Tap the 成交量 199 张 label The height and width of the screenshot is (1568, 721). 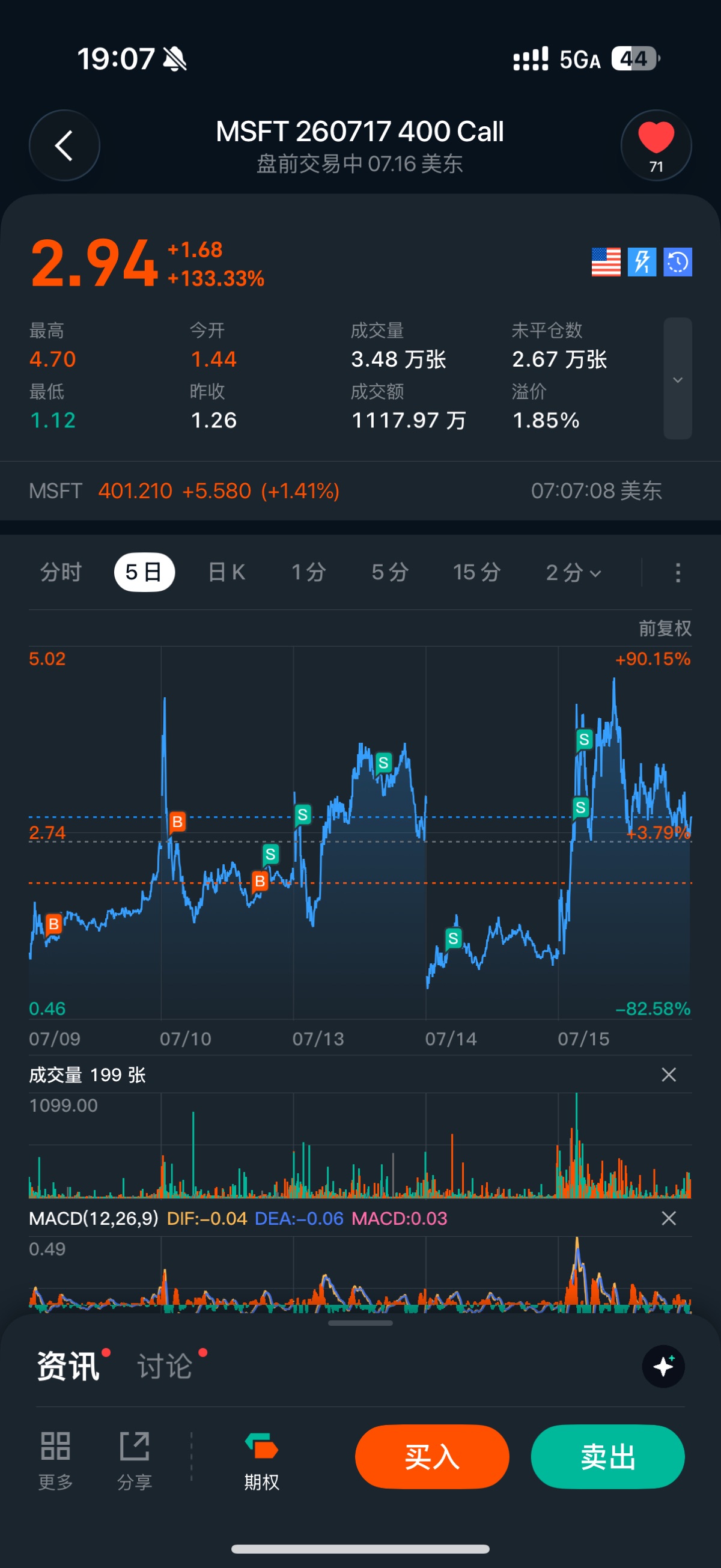coord(88,1075)
